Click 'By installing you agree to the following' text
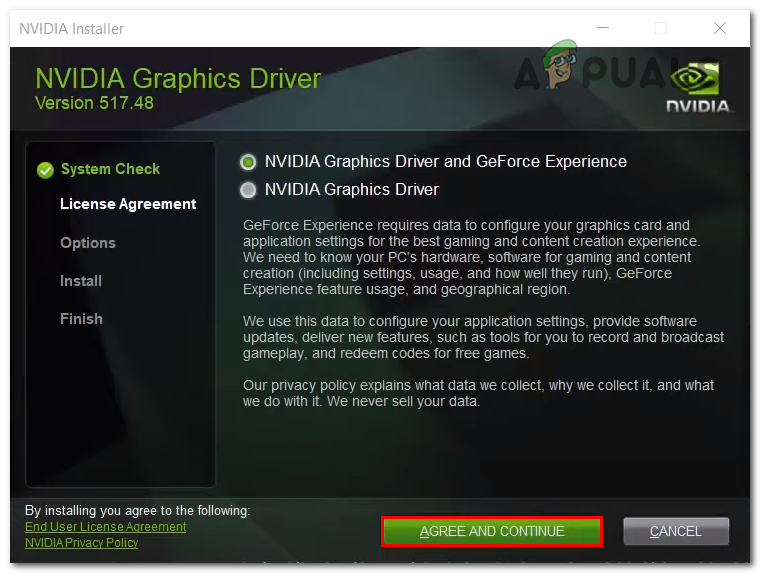Screen dimensions: 761x574 [x=138, y=510]
